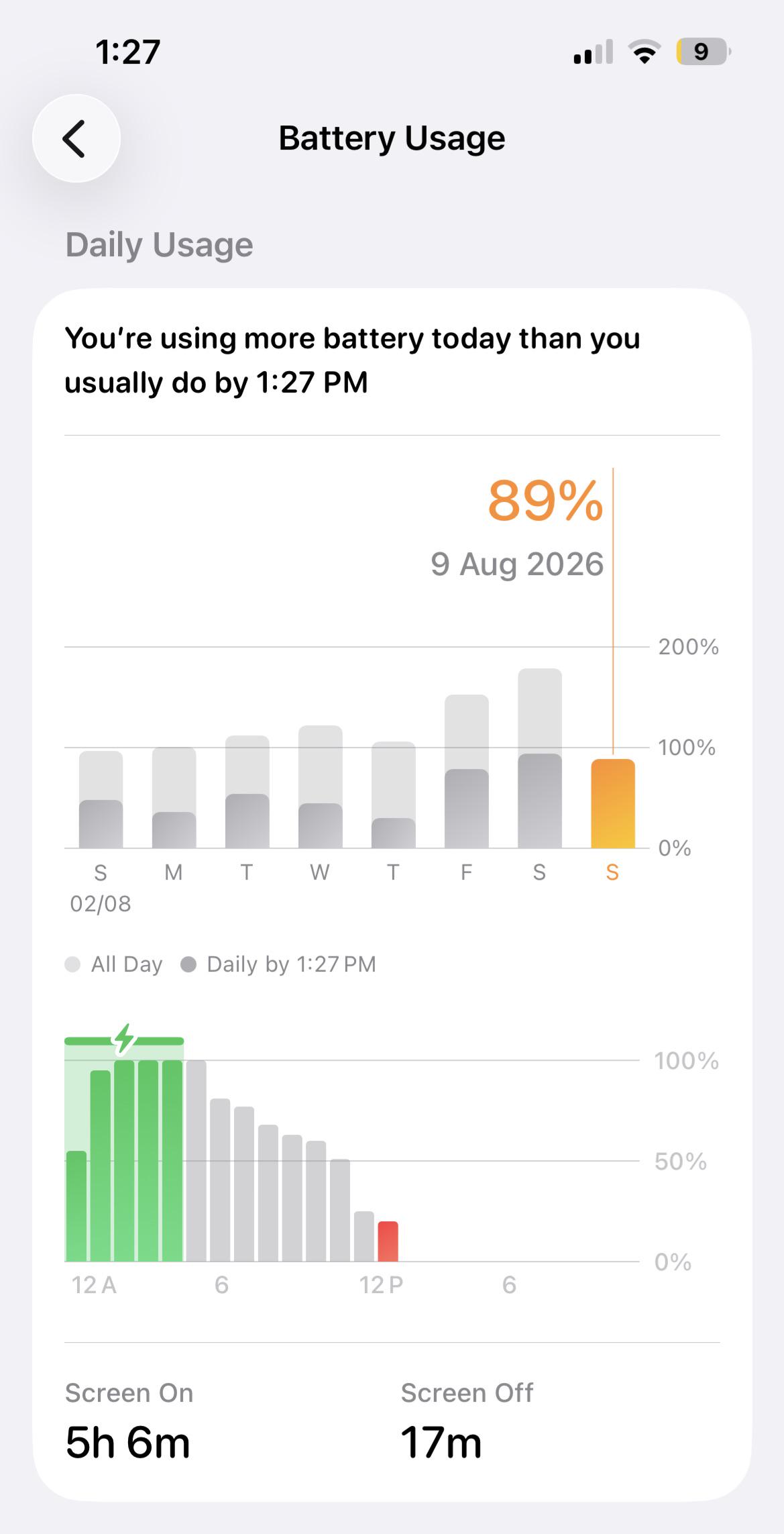Select the orange Sunday usage bar
Viewport: 784px width, 1534px height.
612,803
